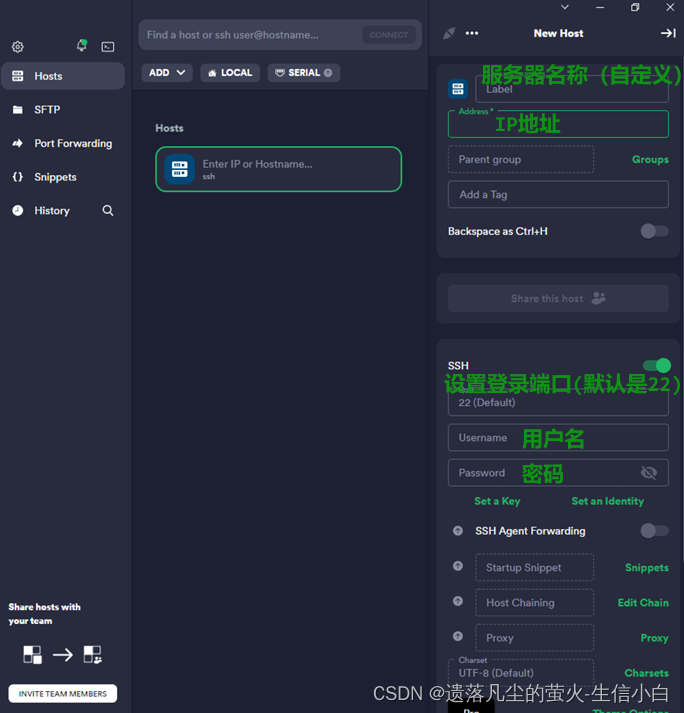This screenshot has height=713, width=684.
Task: Click the Address input field
Action: coord(558,125)
